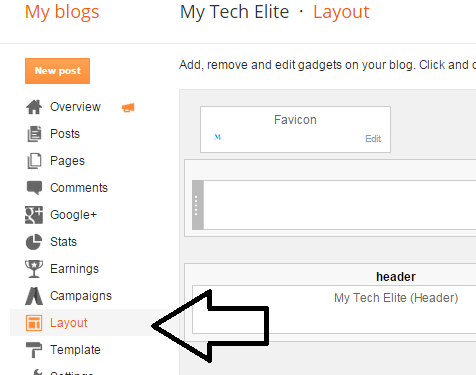Click the Google+ icon
This screenshot has height=375, width=476.
click(34, 215)
